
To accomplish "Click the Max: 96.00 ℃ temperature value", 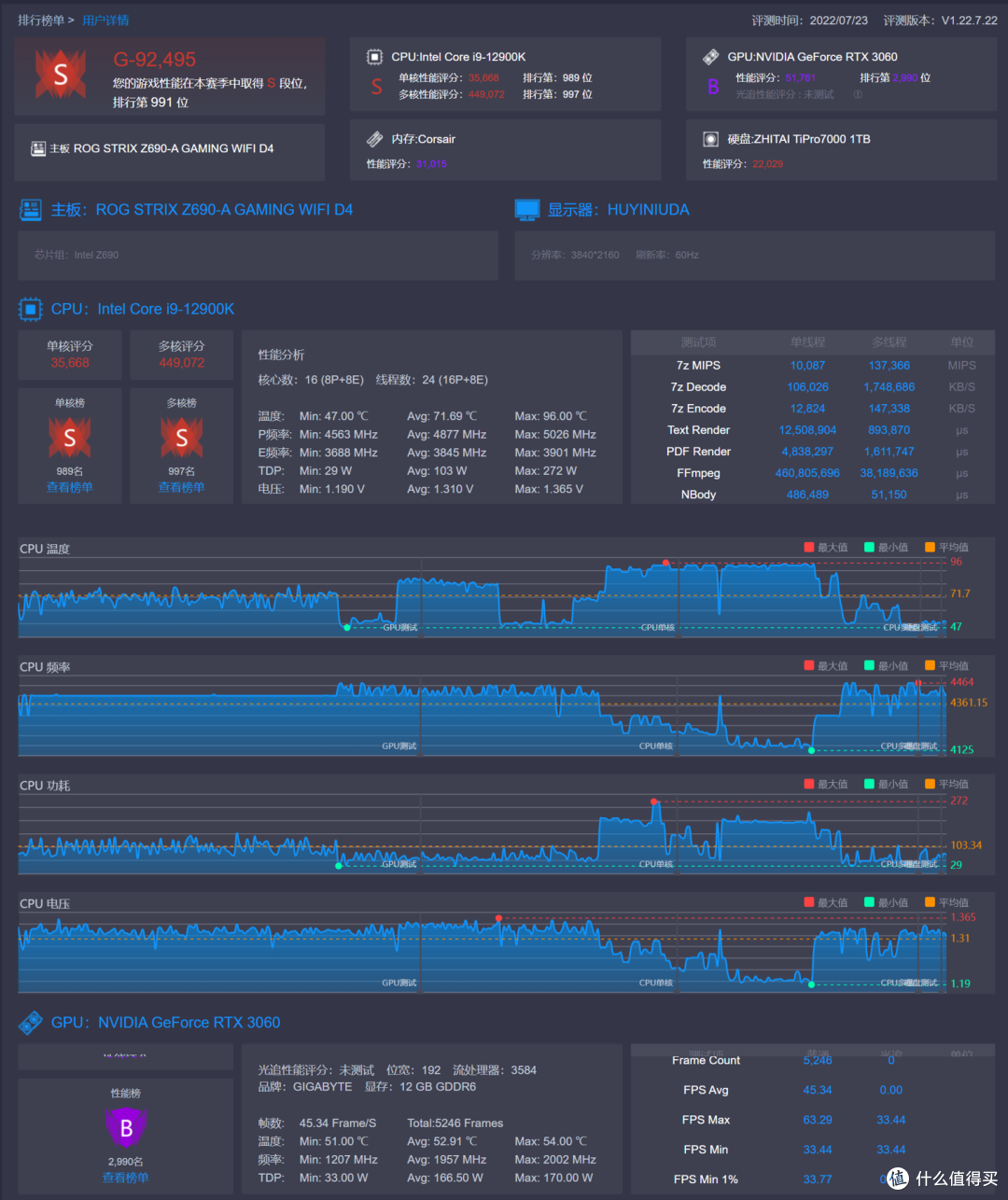I will pyautogui.click(x=551, y=416).
